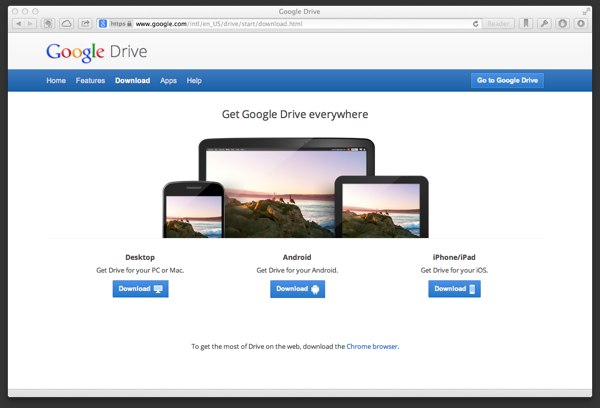Click the site favicon in the address bar
Screen dimensions: 600x408
103,24
